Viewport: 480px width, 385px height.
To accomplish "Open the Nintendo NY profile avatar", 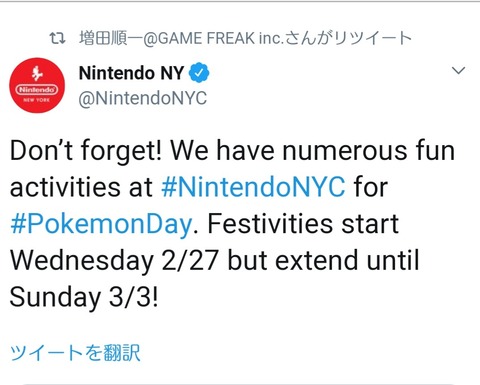I will [x=37, y=85].
